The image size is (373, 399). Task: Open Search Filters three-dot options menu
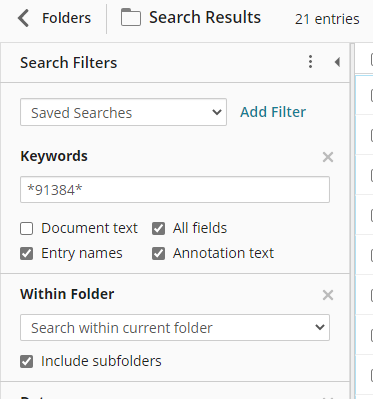pos(310,62)
